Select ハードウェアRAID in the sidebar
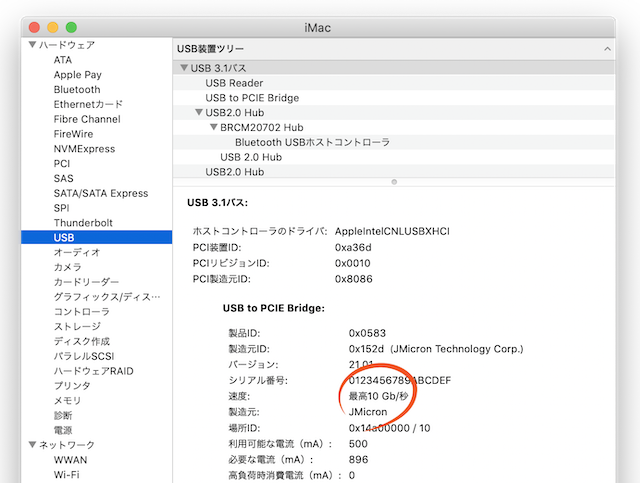 coord(93,371)
